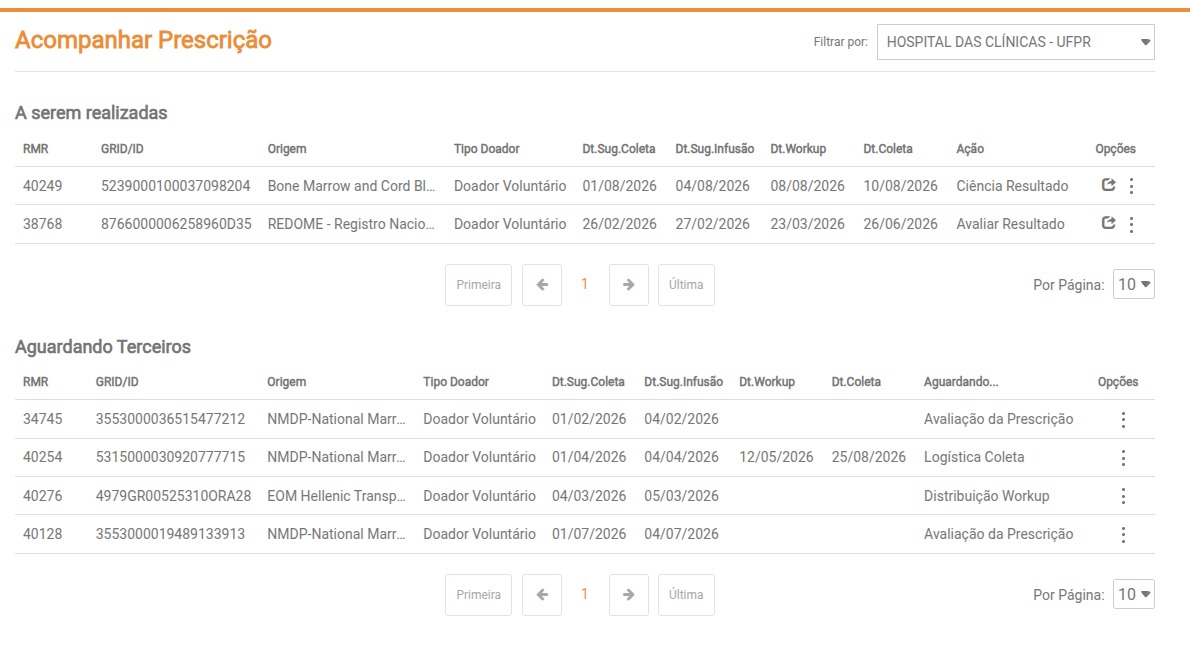Open the options menu for RMR 40276

point(1123,496)
